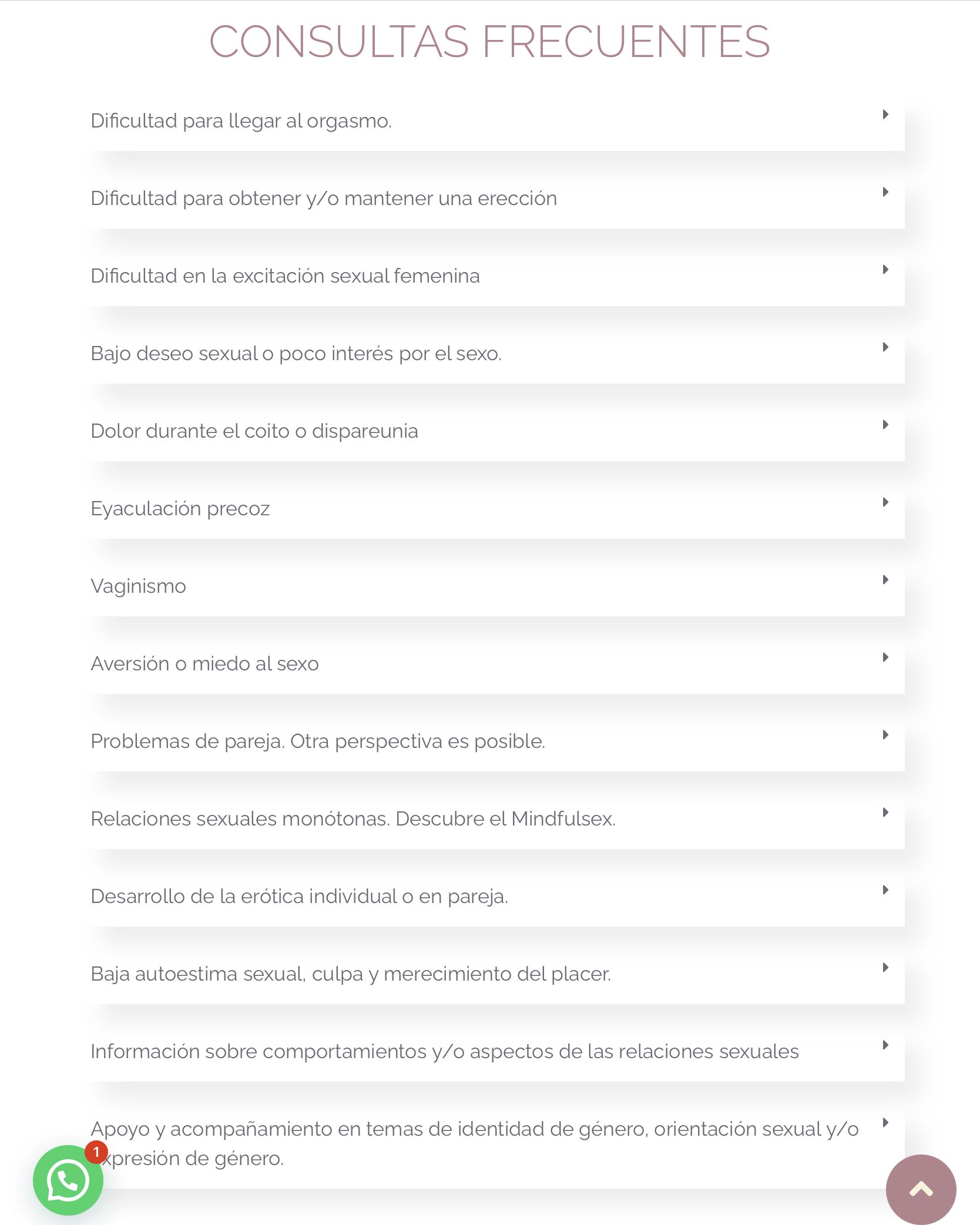Expand Dificultad para llegar al orgasmo
Viewport: 980px width, 1225px height.
(x=241, y=121)
